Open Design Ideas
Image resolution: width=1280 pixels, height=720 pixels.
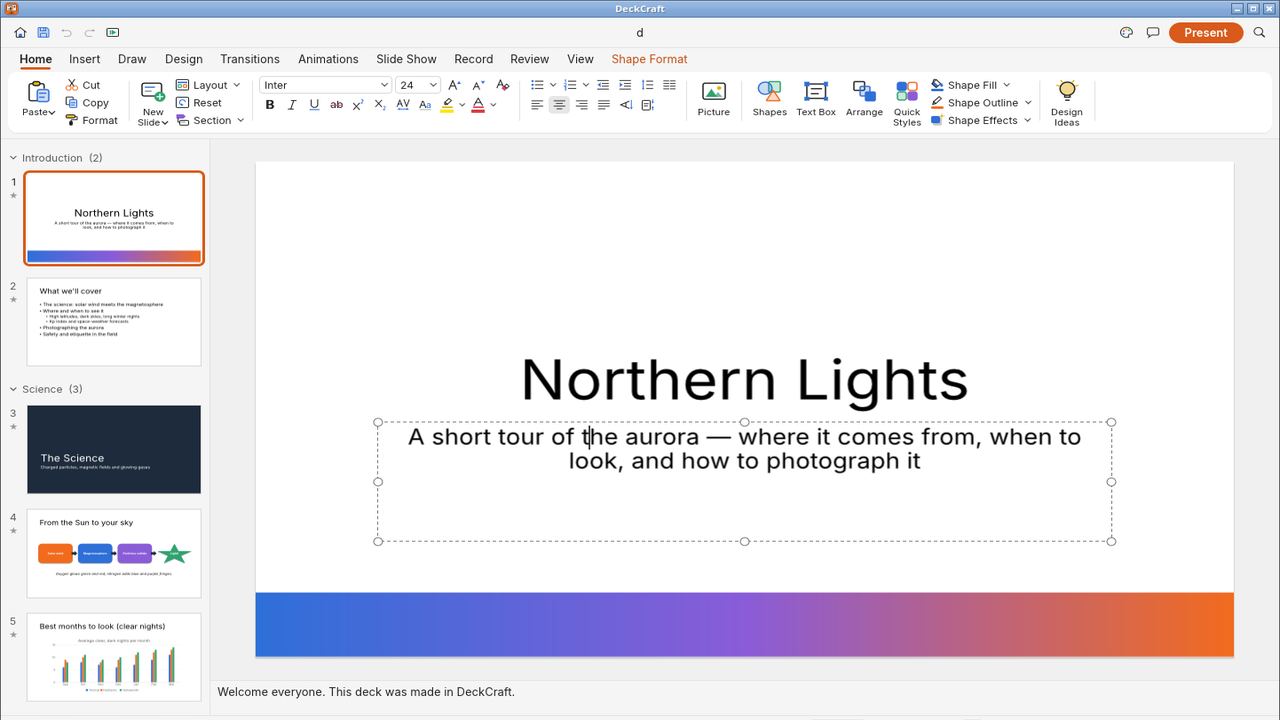click(x=1067, y=104)
